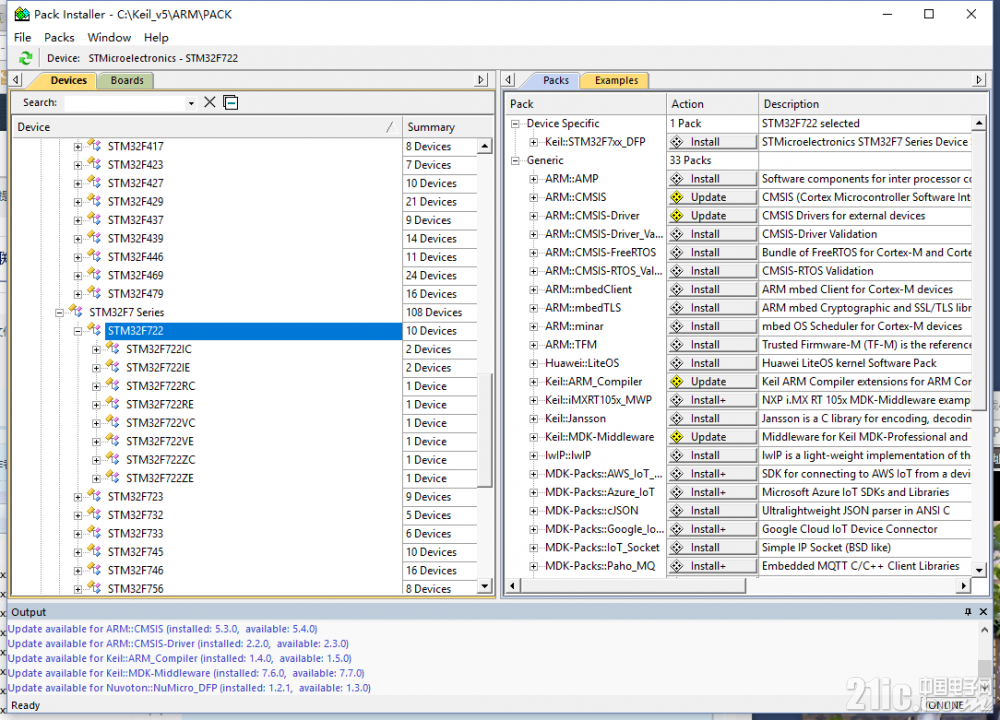
Task: Install the ARM::mbedTLS pack
Action: tap(712, 307)
